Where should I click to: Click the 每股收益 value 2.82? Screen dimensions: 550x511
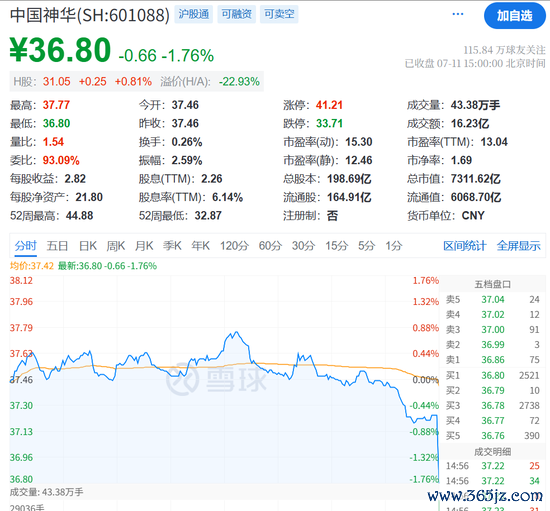[x=75, y=179]
